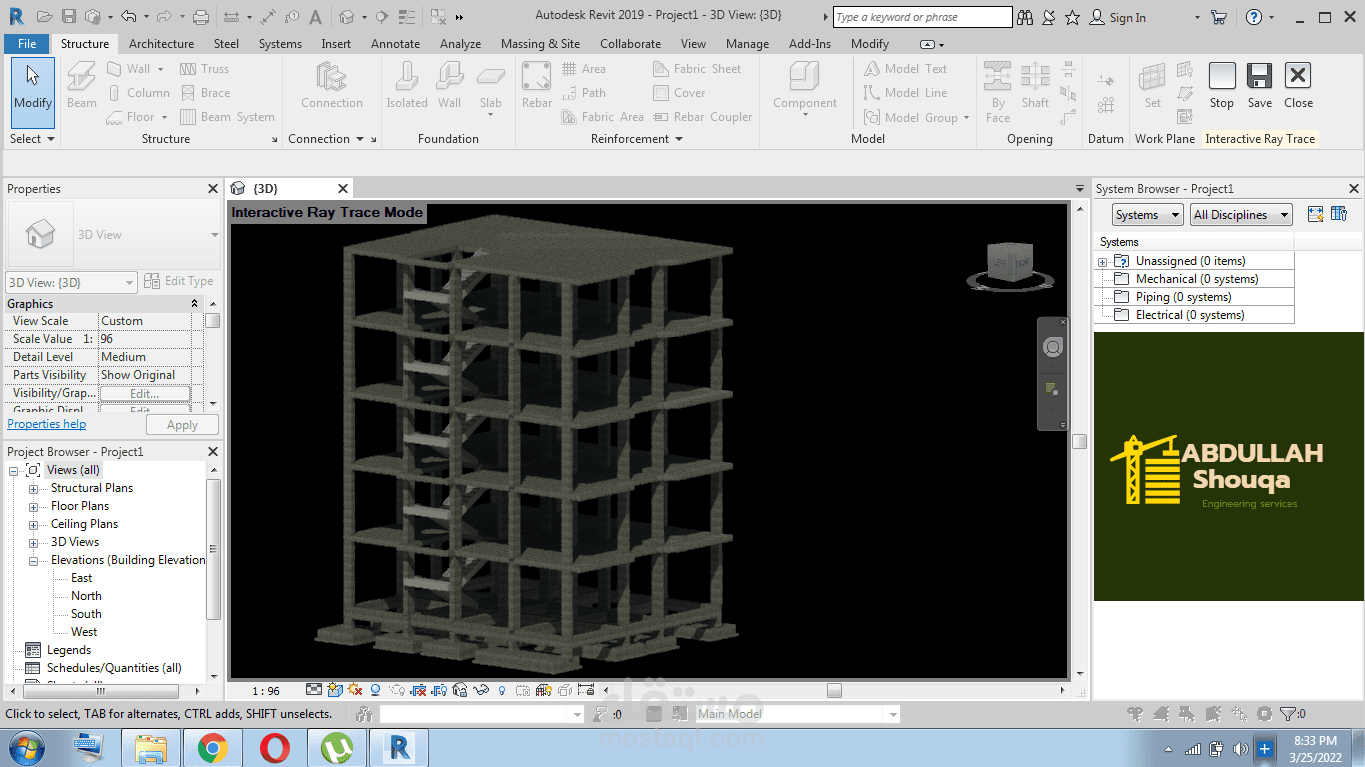Collapse the Graphics properties section

click(x=195, y=304)
